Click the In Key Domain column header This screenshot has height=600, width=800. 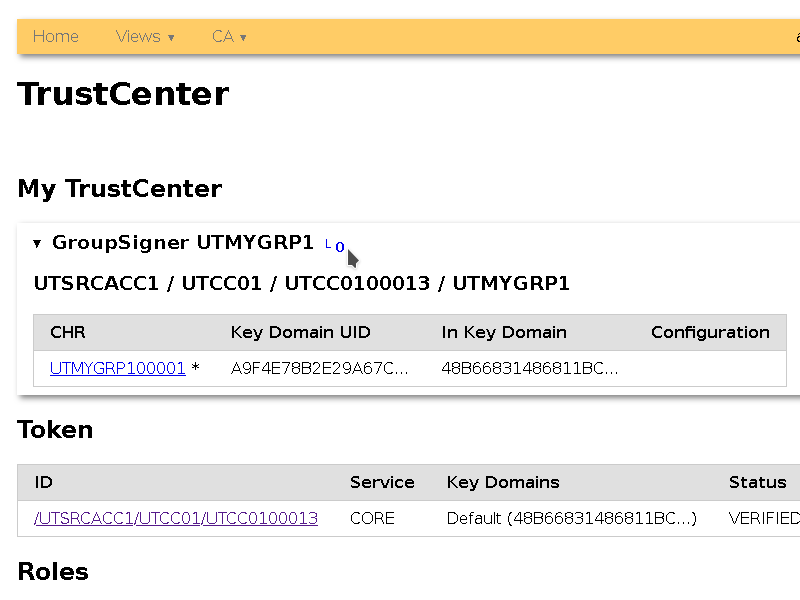coord(504,332)
